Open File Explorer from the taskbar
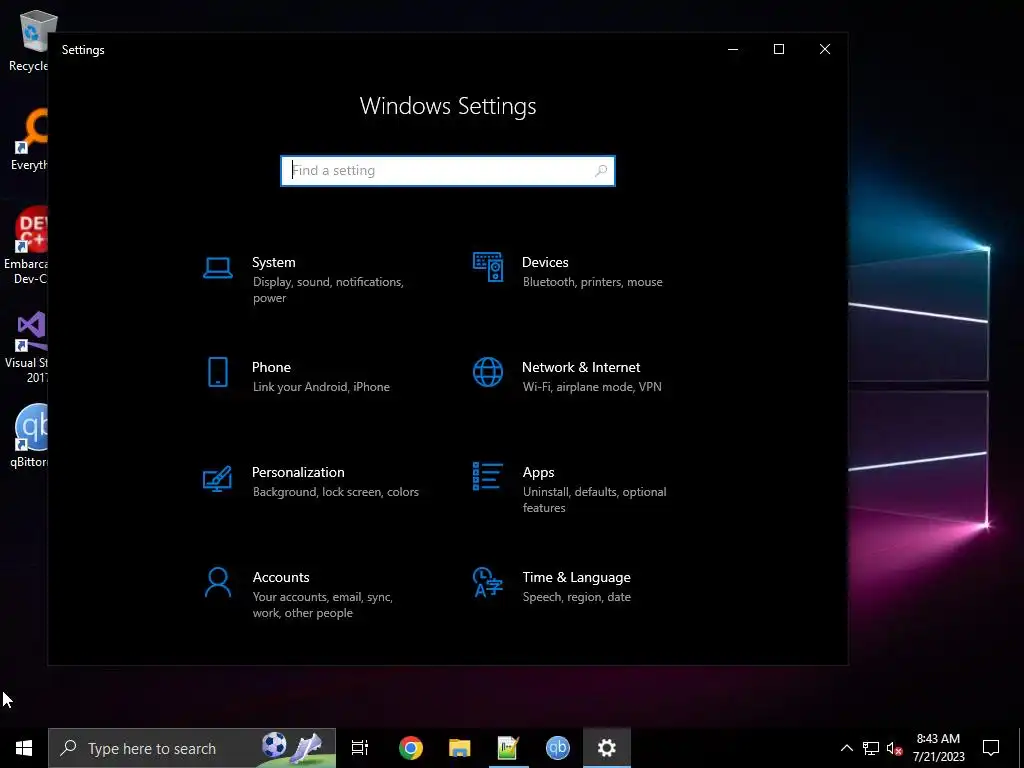The image size is (1024, 768). pyautogui.click(x=460, y=748)
